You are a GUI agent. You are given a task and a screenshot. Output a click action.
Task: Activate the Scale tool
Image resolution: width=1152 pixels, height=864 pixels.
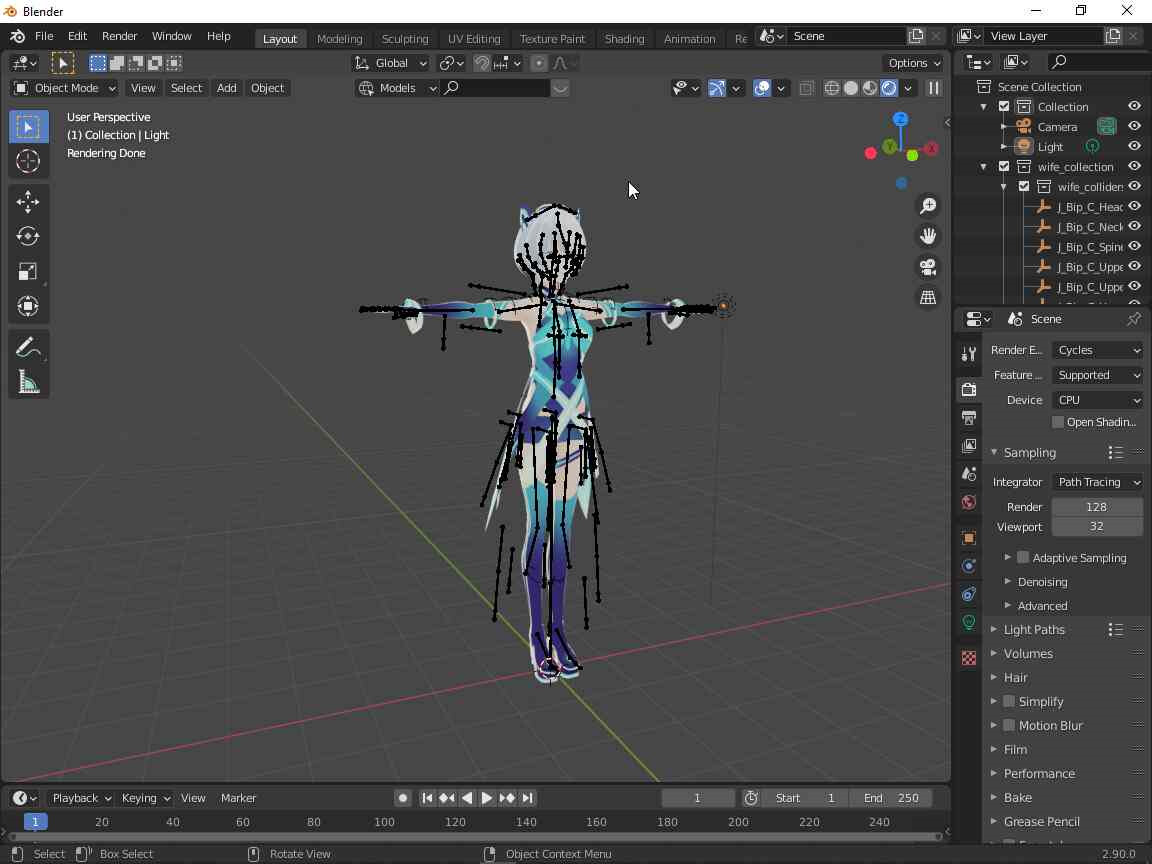click(28, 271)
